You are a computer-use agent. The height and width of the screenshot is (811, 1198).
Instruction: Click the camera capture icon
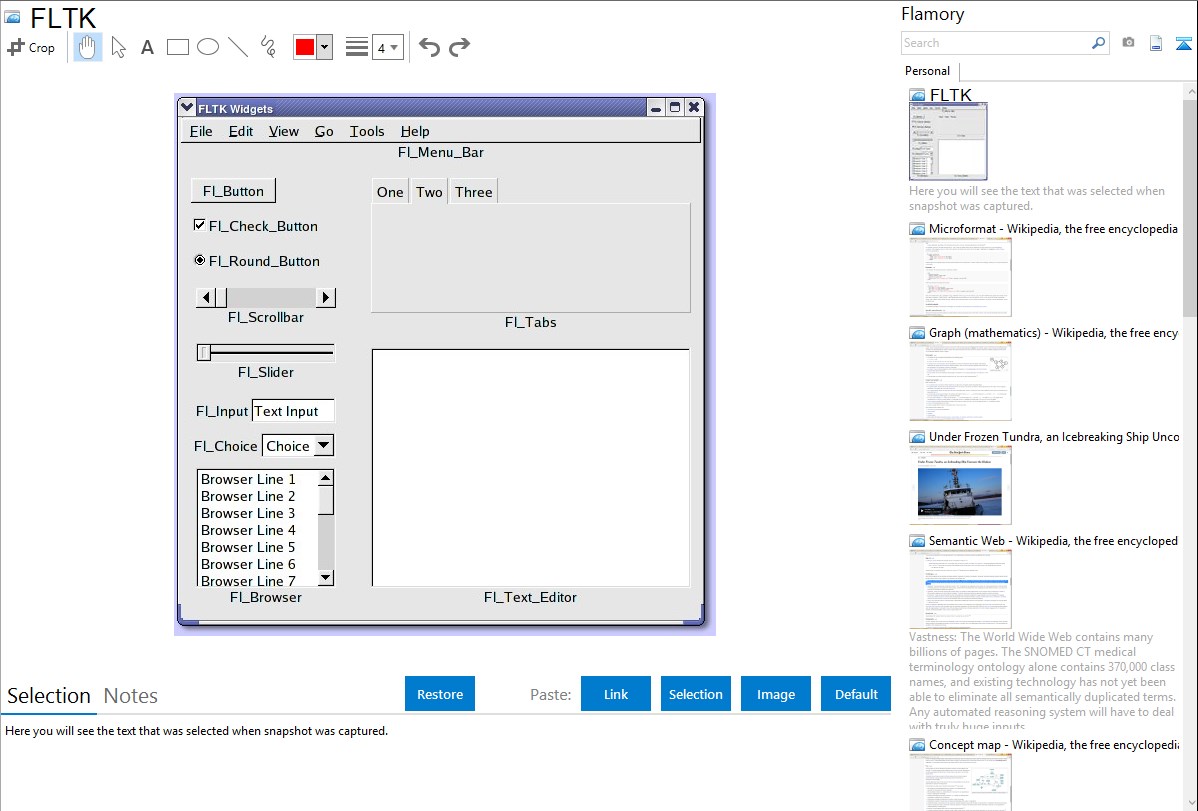1128,43
